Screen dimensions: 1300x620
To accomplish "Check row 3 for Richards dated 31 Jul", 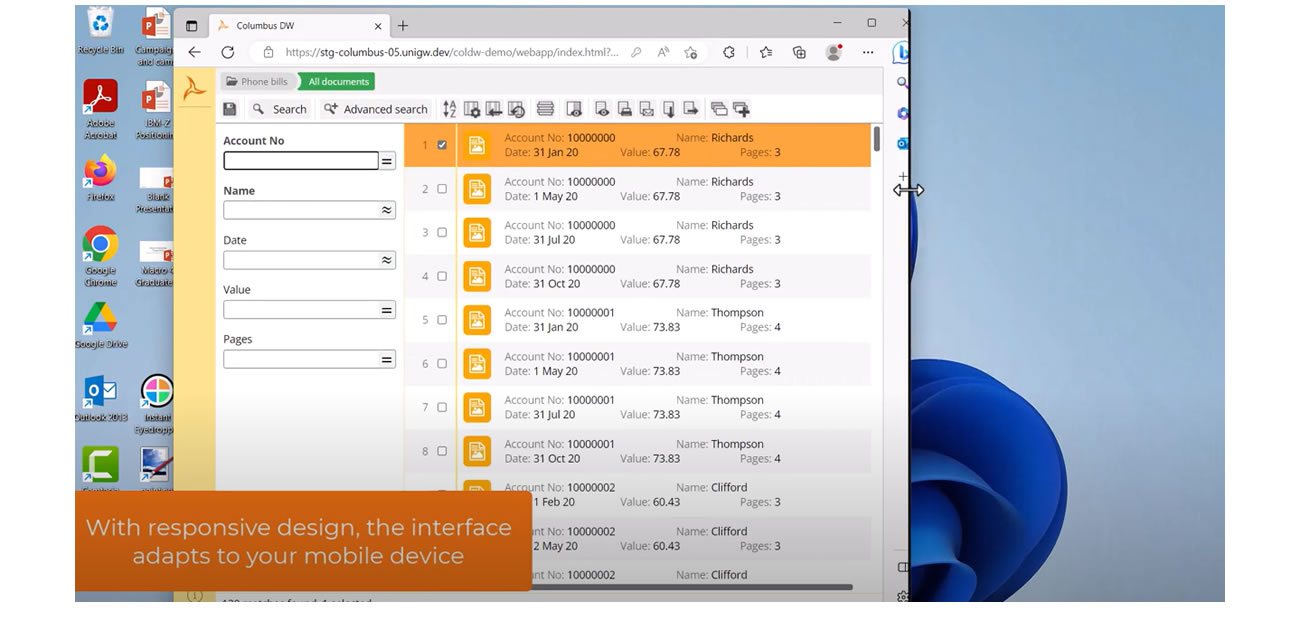I will point(443,232).
